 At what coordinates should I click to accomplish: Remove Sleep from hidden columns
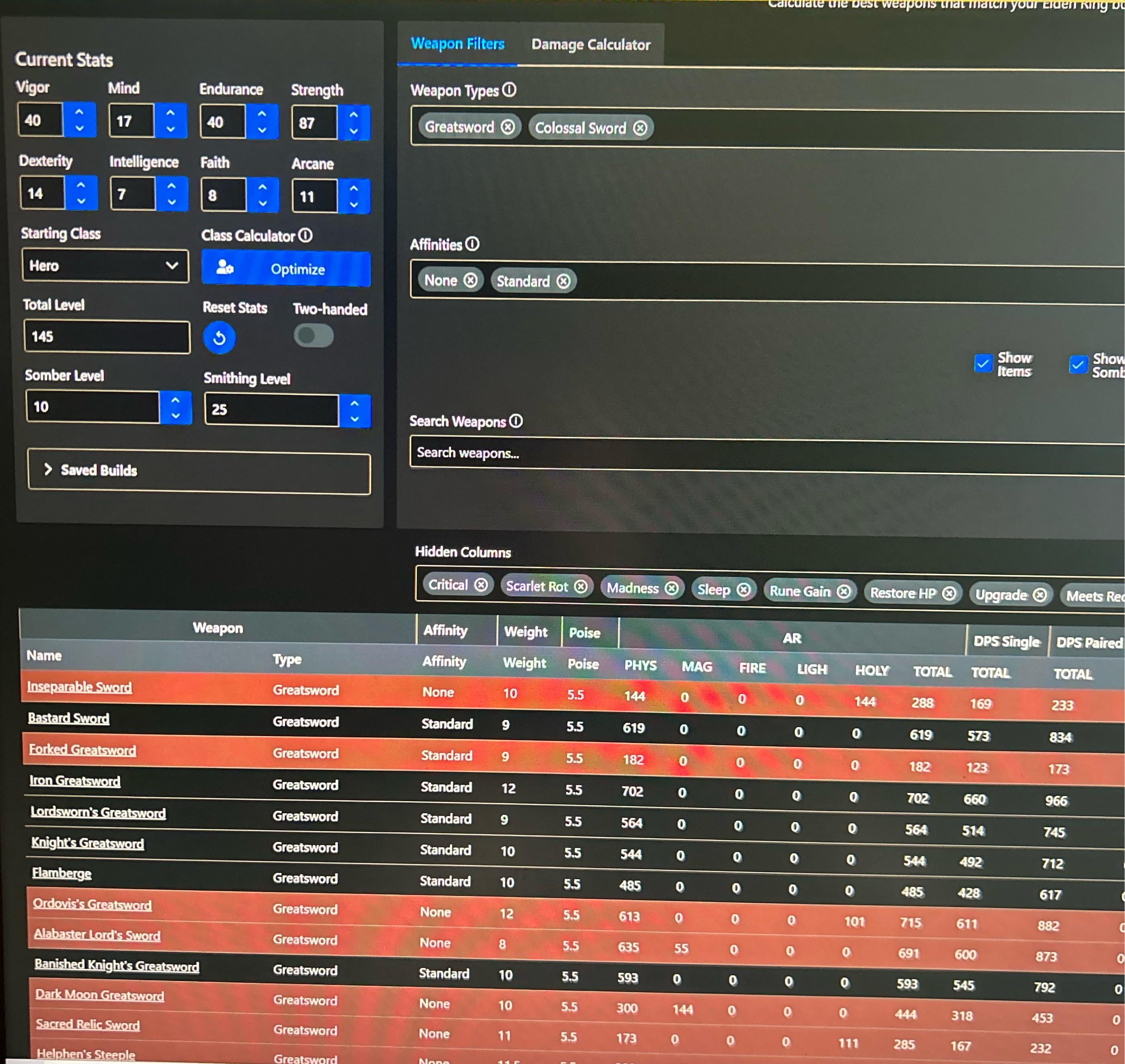[743, 590]
